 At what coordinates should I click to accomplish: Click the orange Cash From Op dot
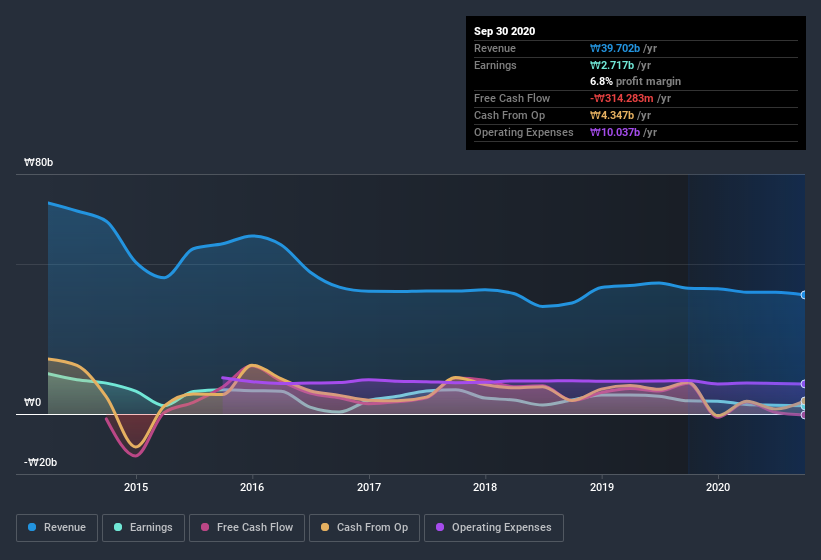[x=325, y=527]
